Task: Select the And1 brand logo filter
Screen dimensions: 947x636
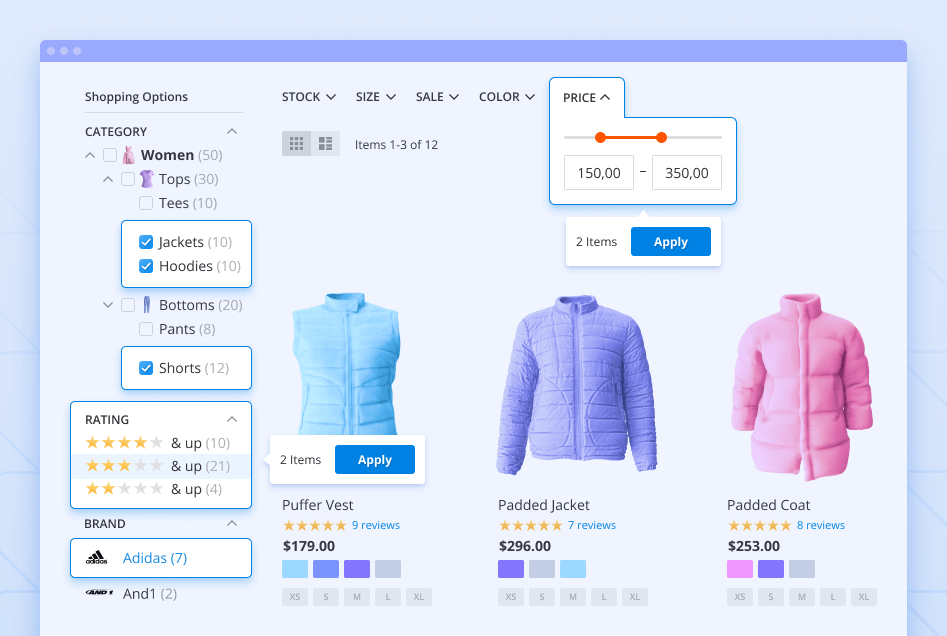Action: [96, 594]
